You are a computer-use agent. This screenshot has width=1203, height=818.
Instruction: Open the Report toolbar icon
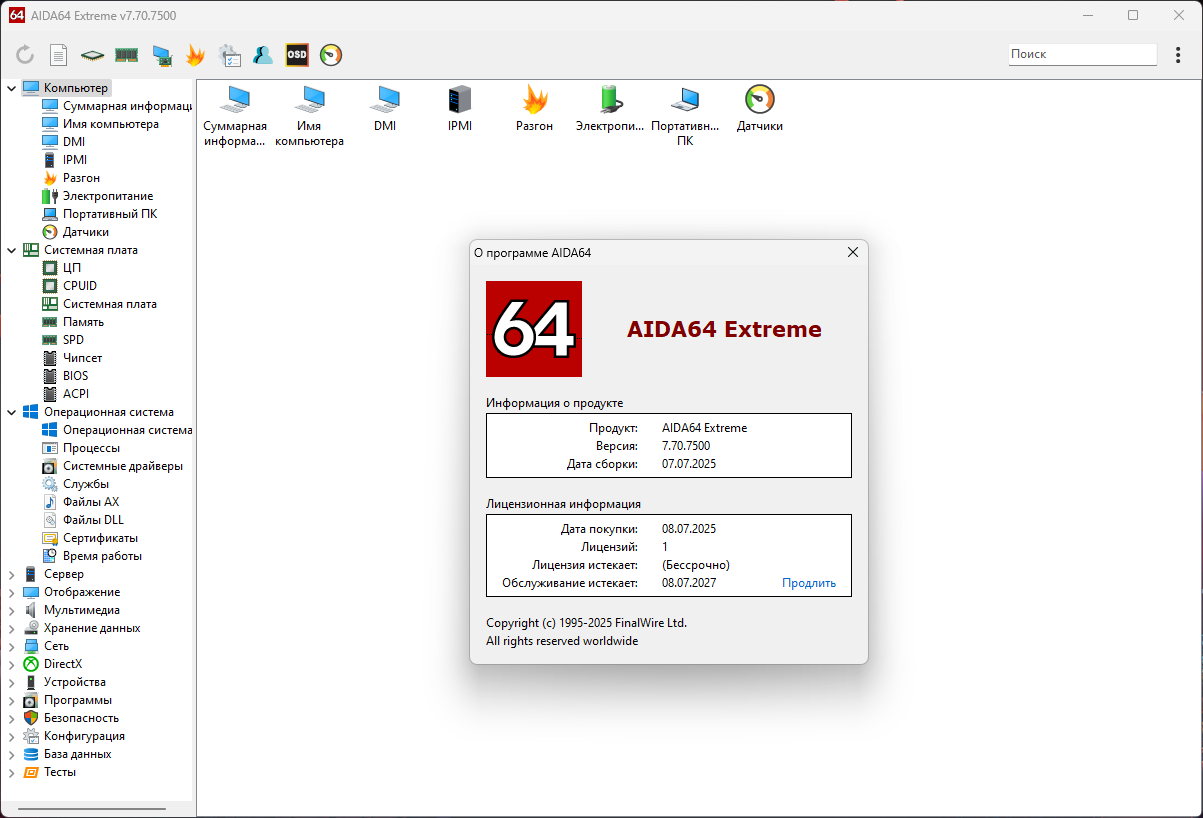(x=59, y=55)
